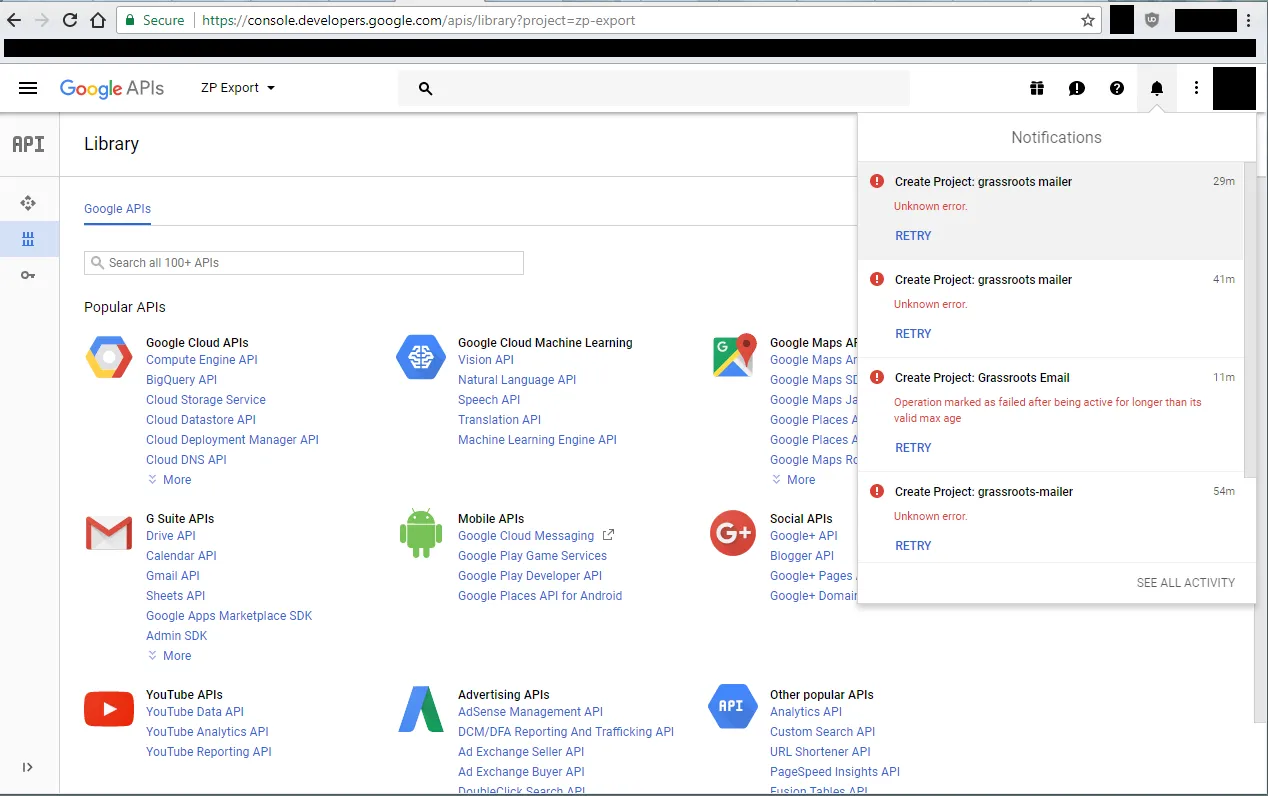Image resolution: width=1268 pixels, height=796 pixels.
Task: Open the Google Play Developer API link
Action: tap(530, 576)
